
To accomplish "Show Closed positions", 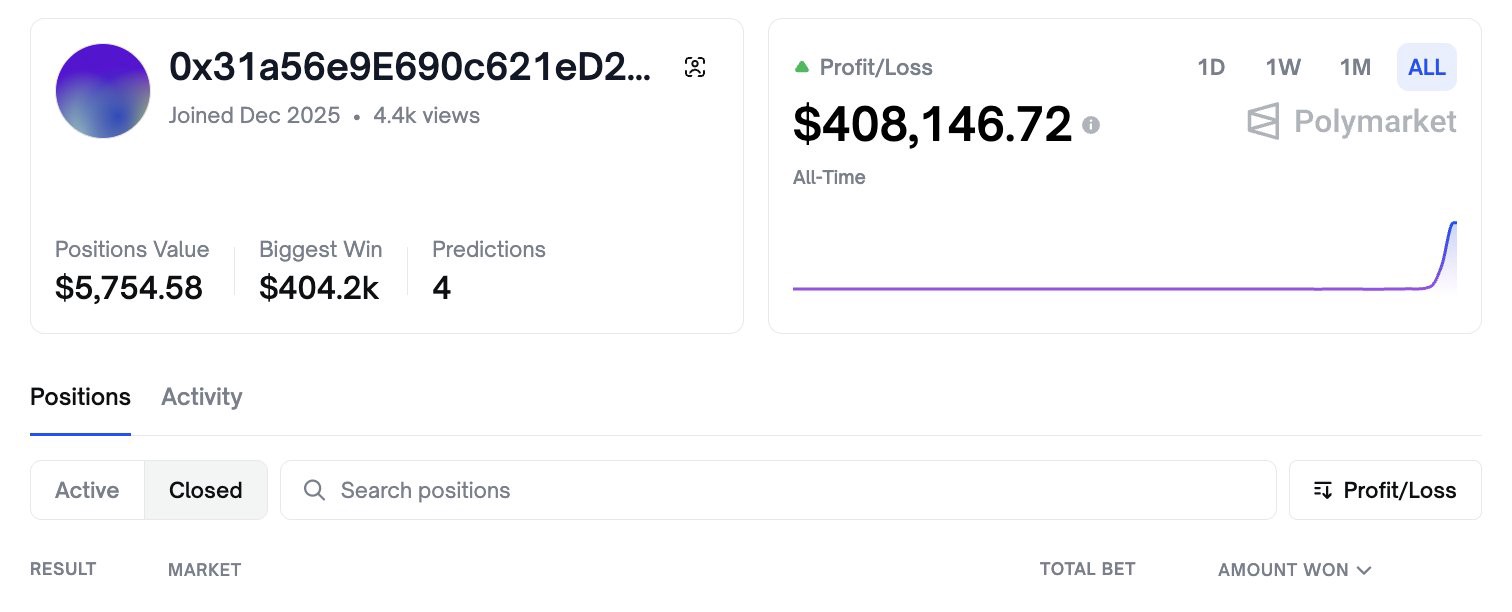I will [x=206, y=490].
